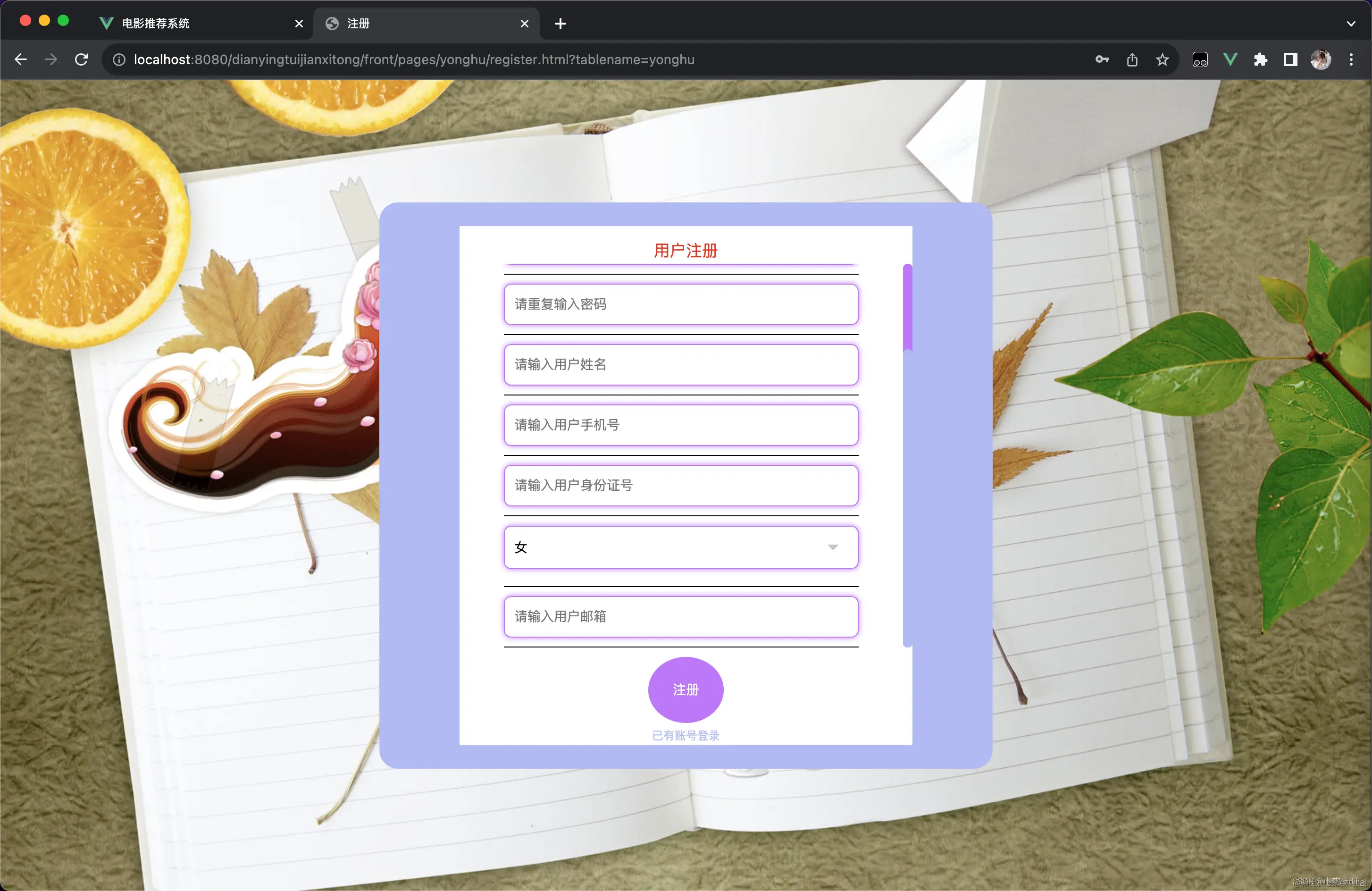Viewport: 1372px width, 891px height.
Task: Open the Chrome three-dot menu
Action: 1351,59
